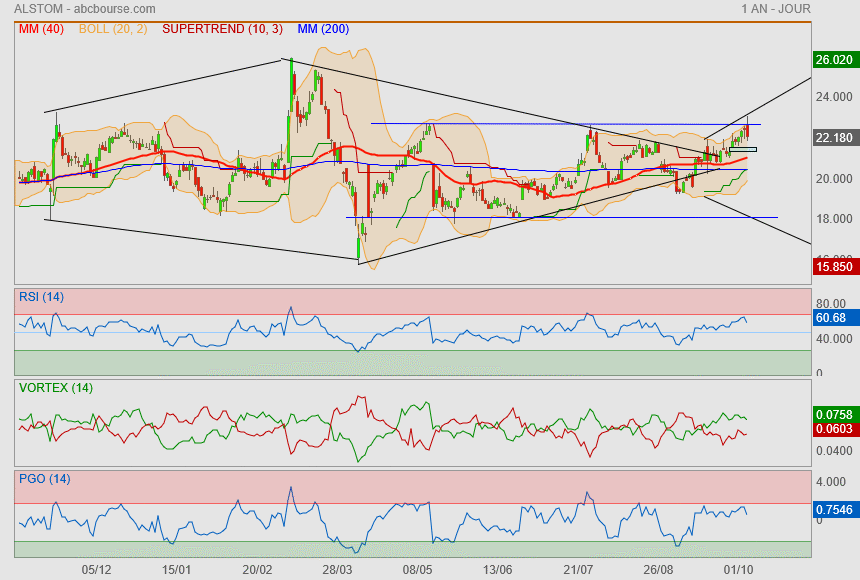Click the 21/07 date on the time axis

point(578,568)
